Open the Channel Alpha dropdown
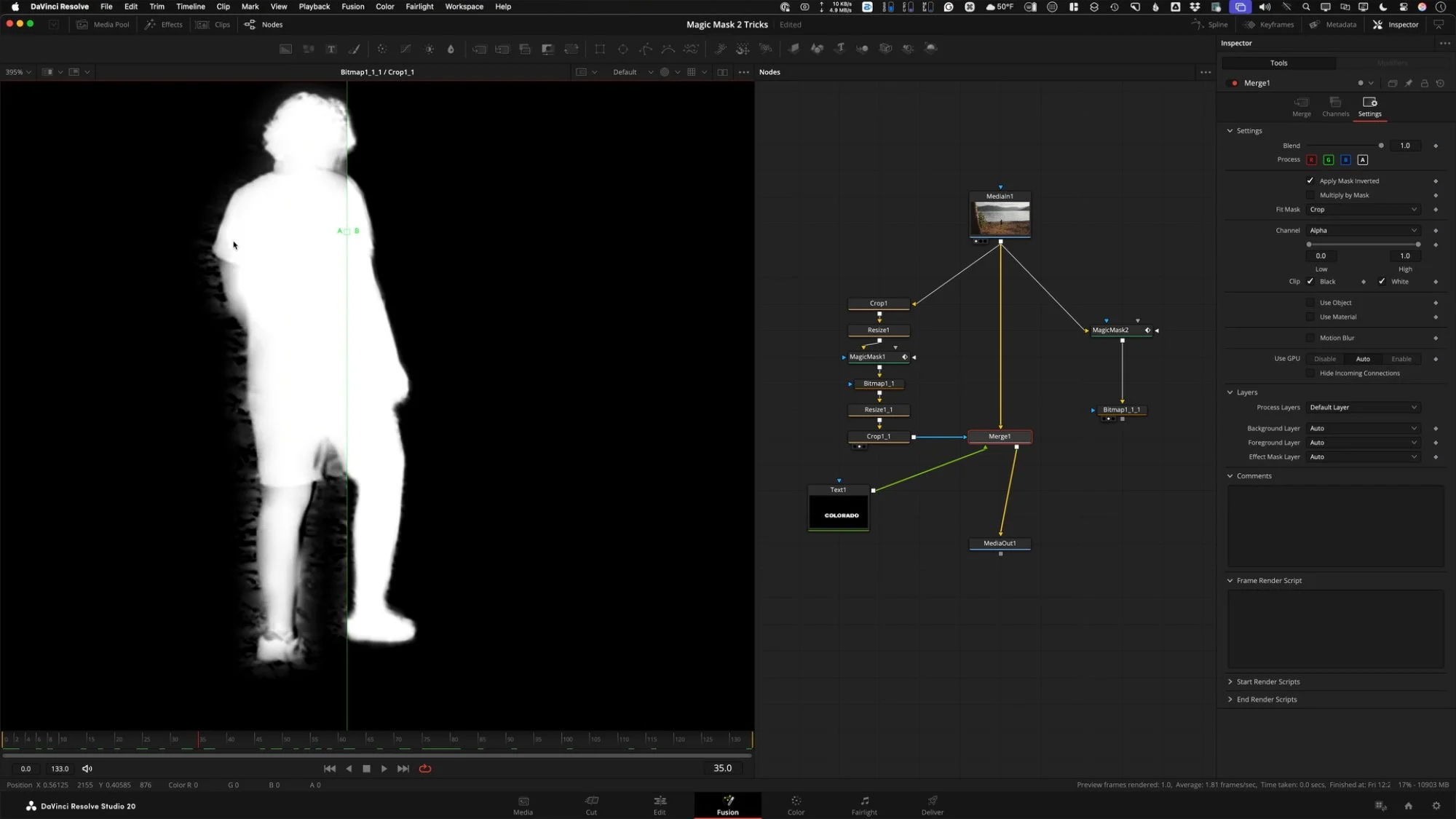The height and width of the screenshot is (819, 1456). (1363, 231)
